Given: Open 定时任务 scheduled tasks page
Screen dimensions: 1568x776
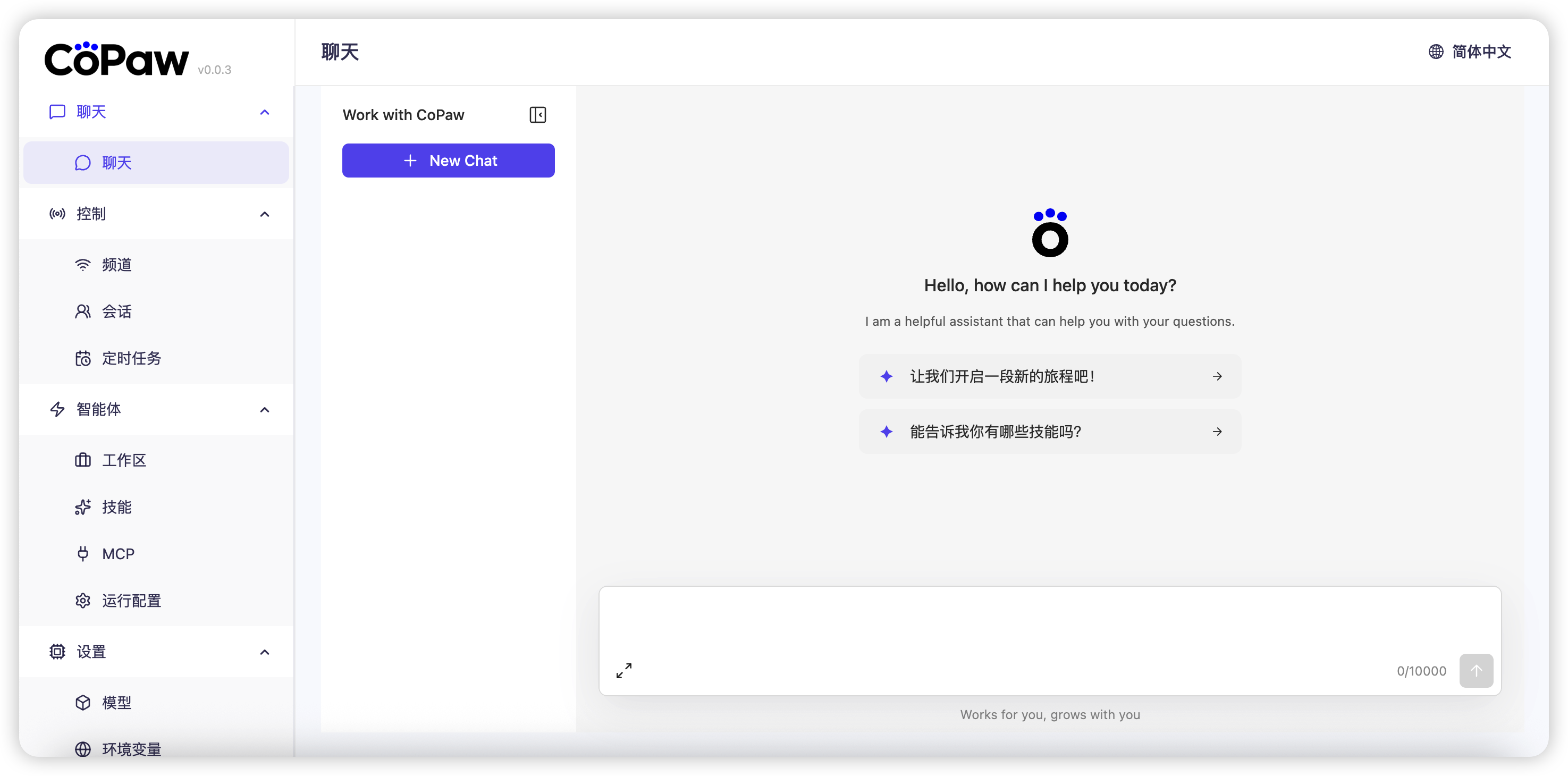Looking at the screenshot, I should 131,358.
